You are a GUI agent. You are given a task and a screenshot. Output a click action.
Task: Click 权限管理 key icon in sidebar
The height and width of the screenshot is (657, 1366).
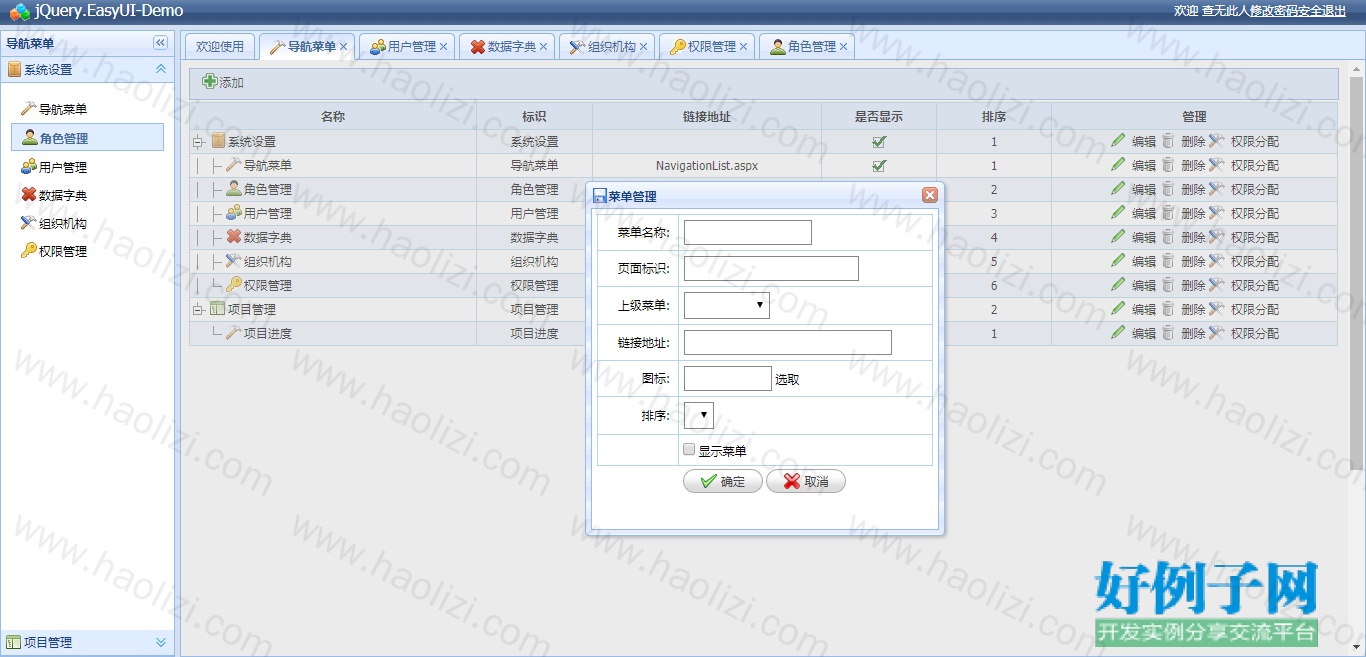(28, 251)
